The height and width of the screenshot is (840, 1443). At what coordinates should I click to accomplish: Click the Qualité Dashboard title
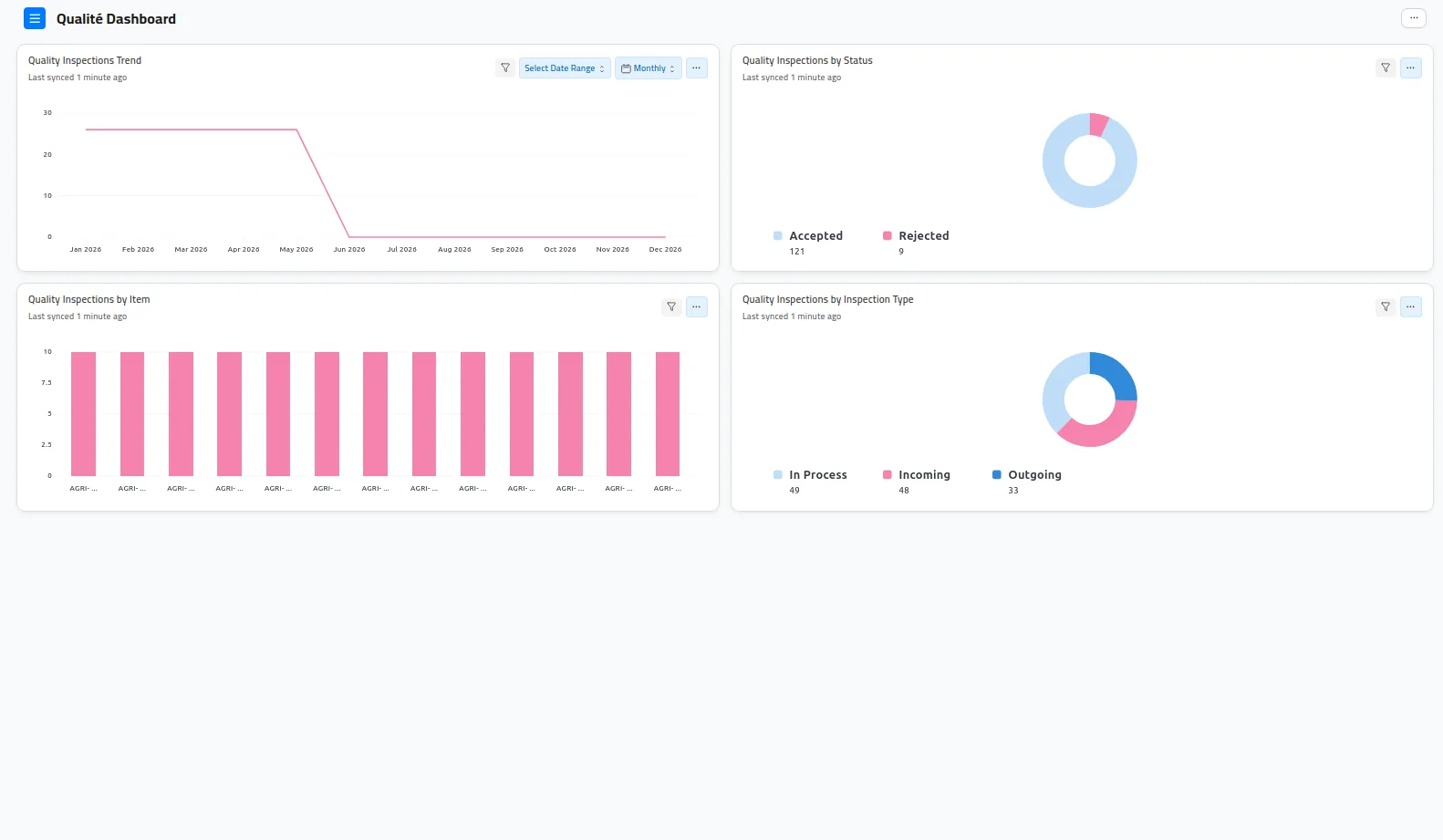tap(116, 19)
